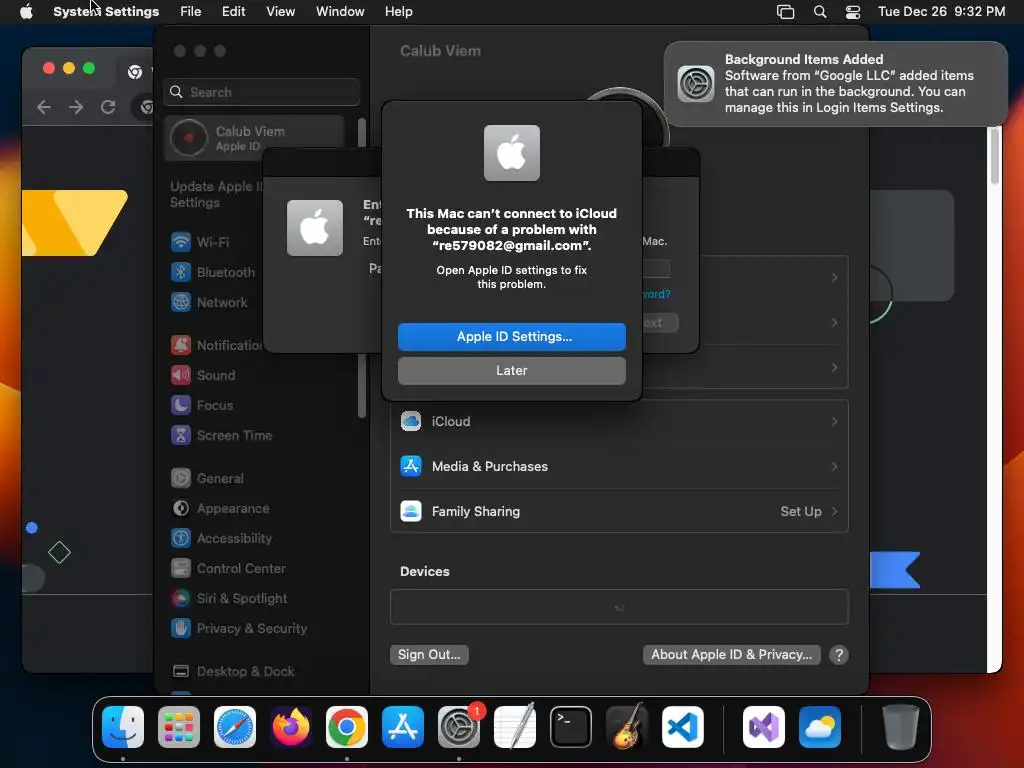Click the Stage Manager menu bar icon
1024x768 pixels.
point(786,12)
